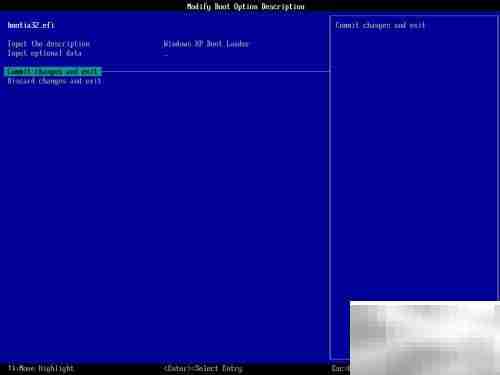Screen dimensions: 500x375
Task: Select 'Commit changes and exit' menu entry
Action: point(53,72)
